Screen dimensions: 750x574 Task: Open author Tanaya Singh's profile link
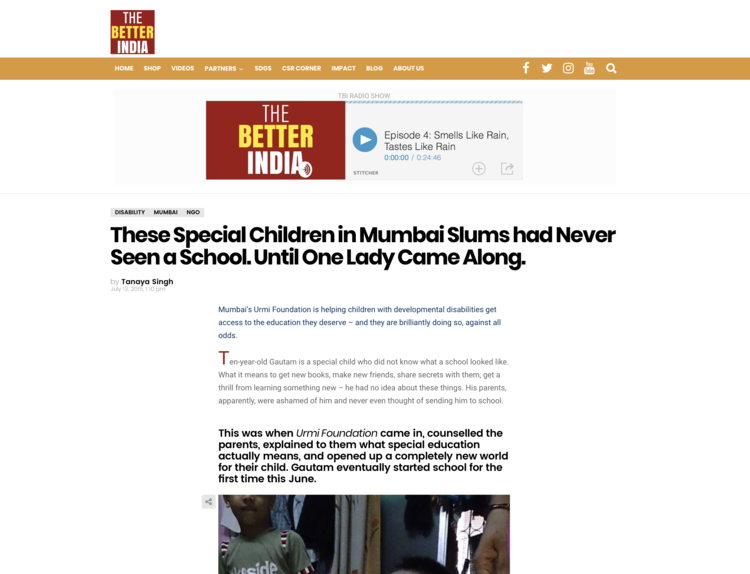147,281
